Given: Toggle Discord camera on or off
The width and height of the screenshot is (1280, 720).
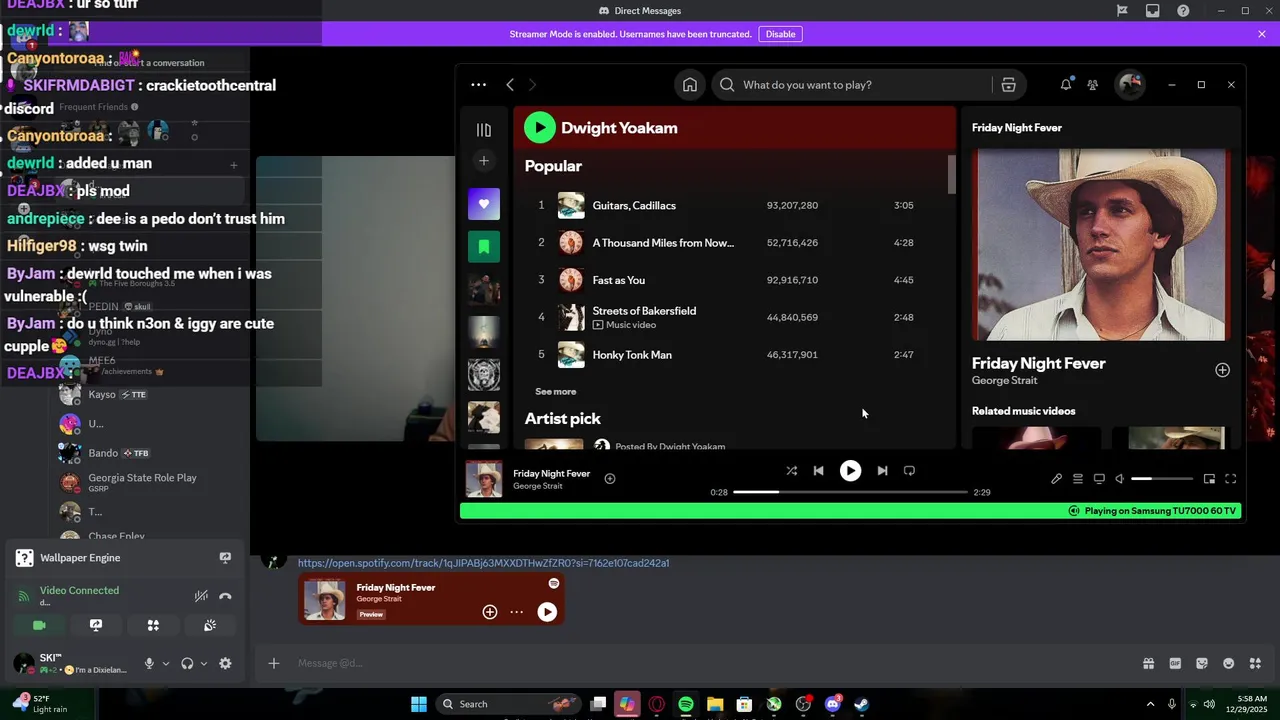Looking at the screenshot, I should 39,625.
